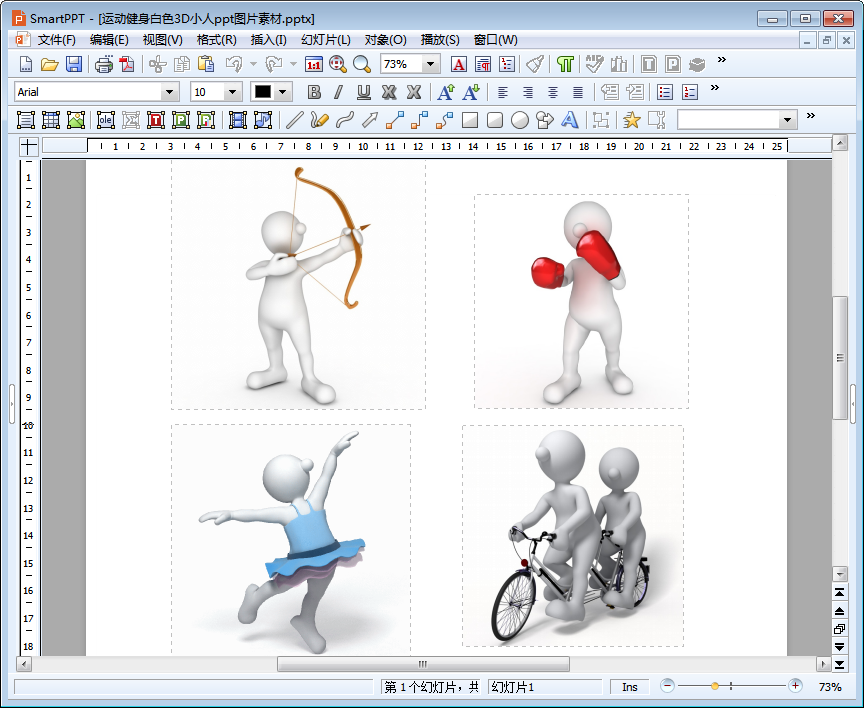Insert an OLE object frame
Viewport: 864px width, 708px height.
point(105,120)
